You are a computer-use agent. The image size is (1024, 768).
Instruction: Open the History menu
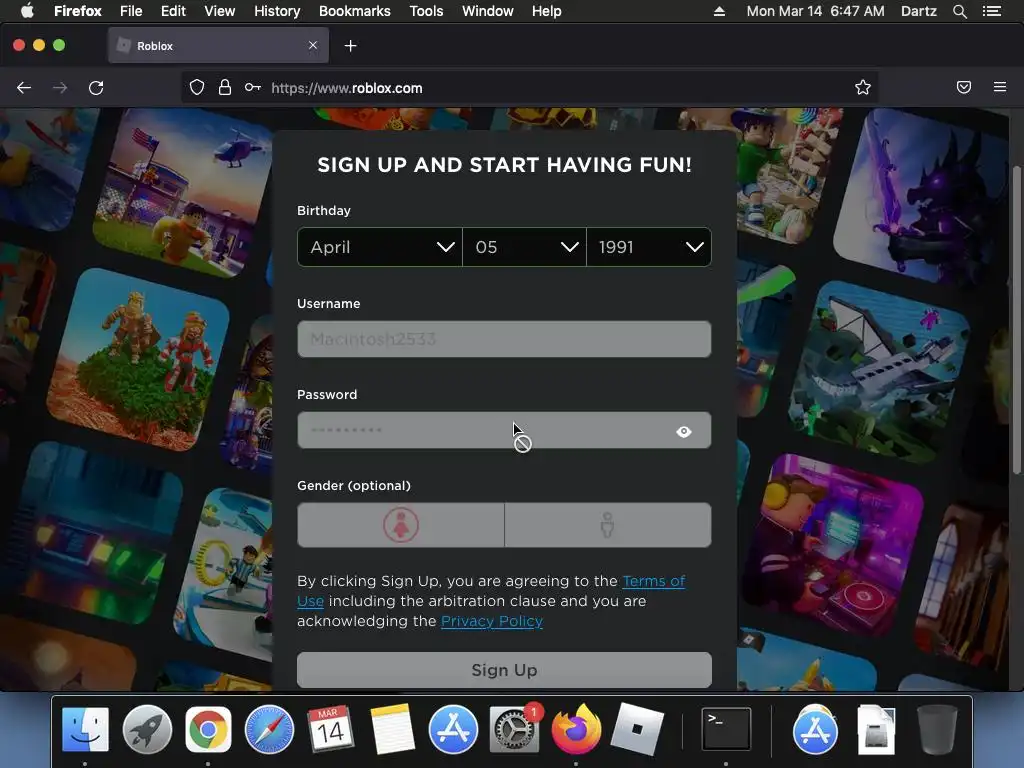pos(277,11)
